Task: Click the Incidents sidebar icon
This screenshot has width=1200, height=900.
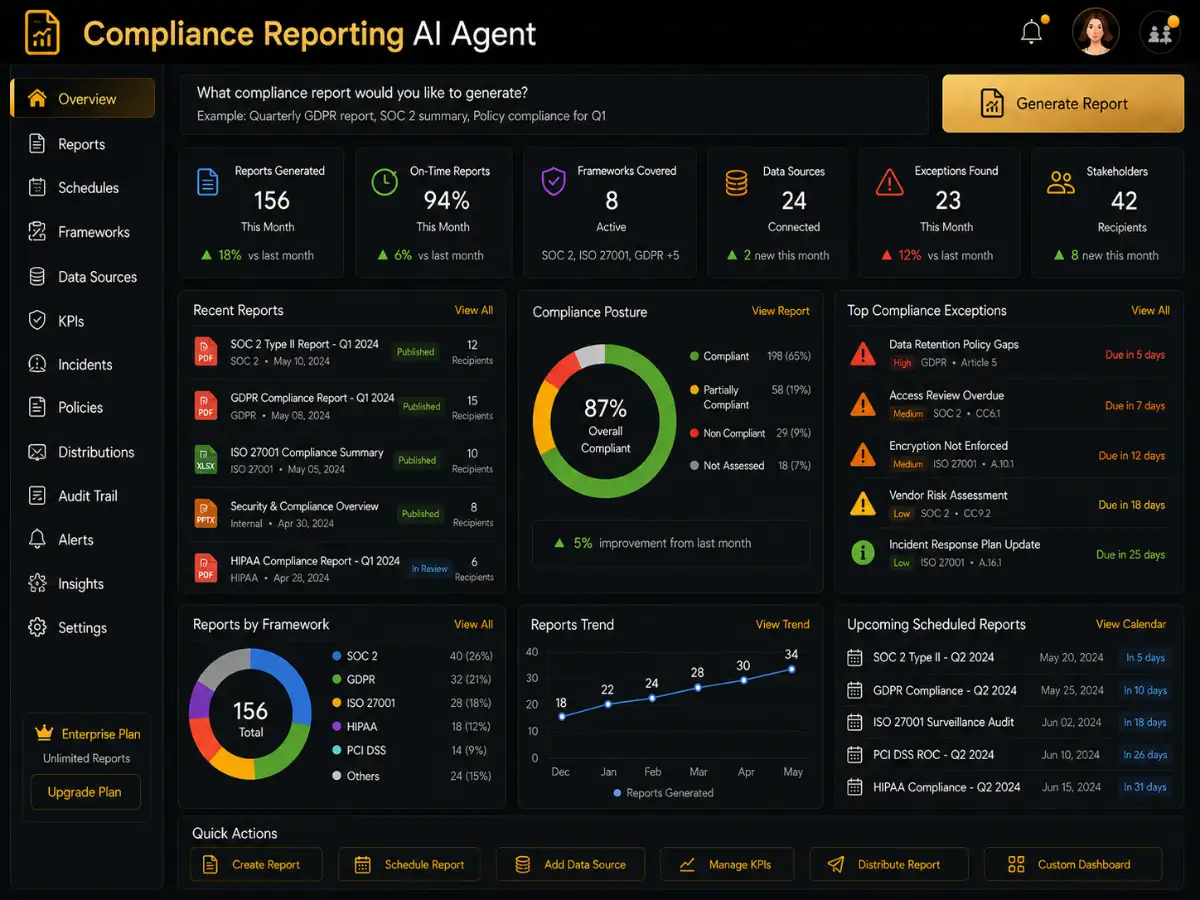Action: (x=37, y=364)
